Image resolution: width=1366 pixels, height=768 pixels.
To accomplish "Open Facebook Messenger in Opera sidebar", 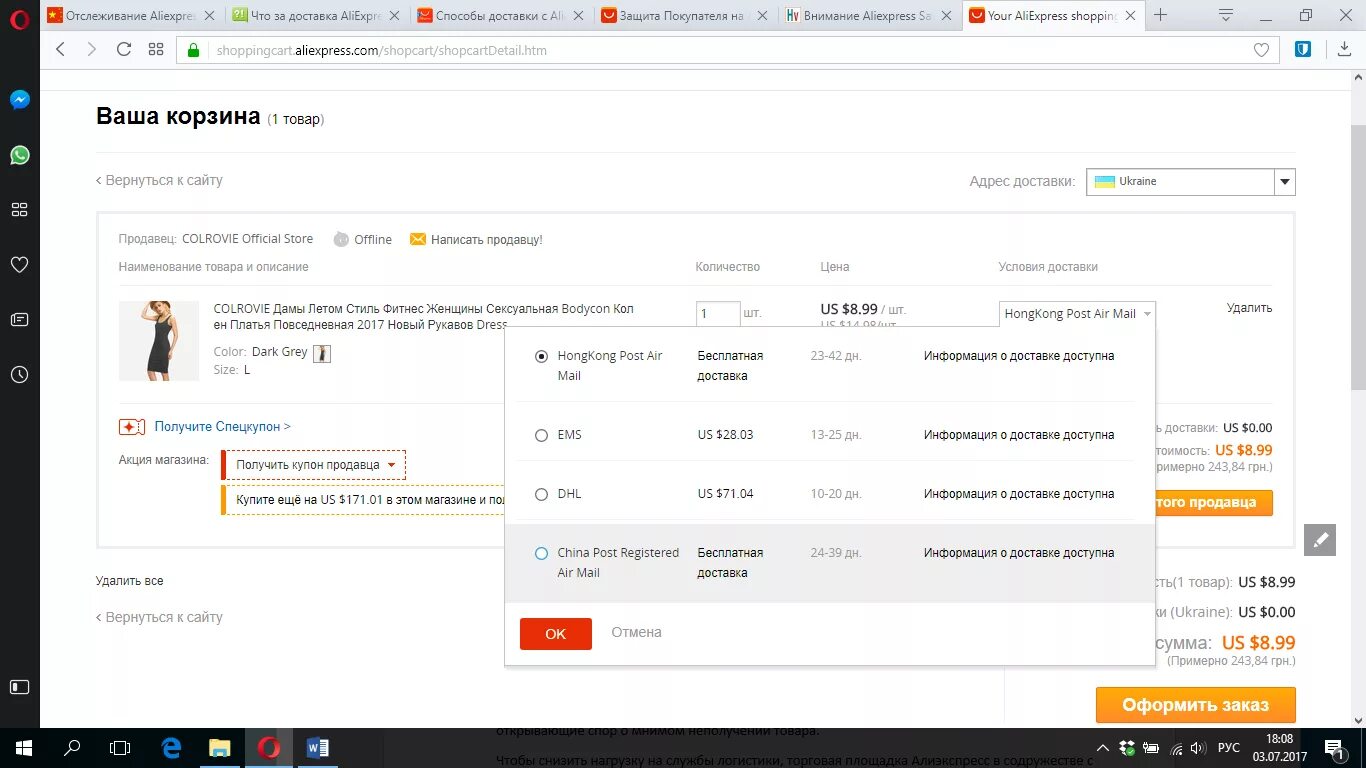I will 19,100.
